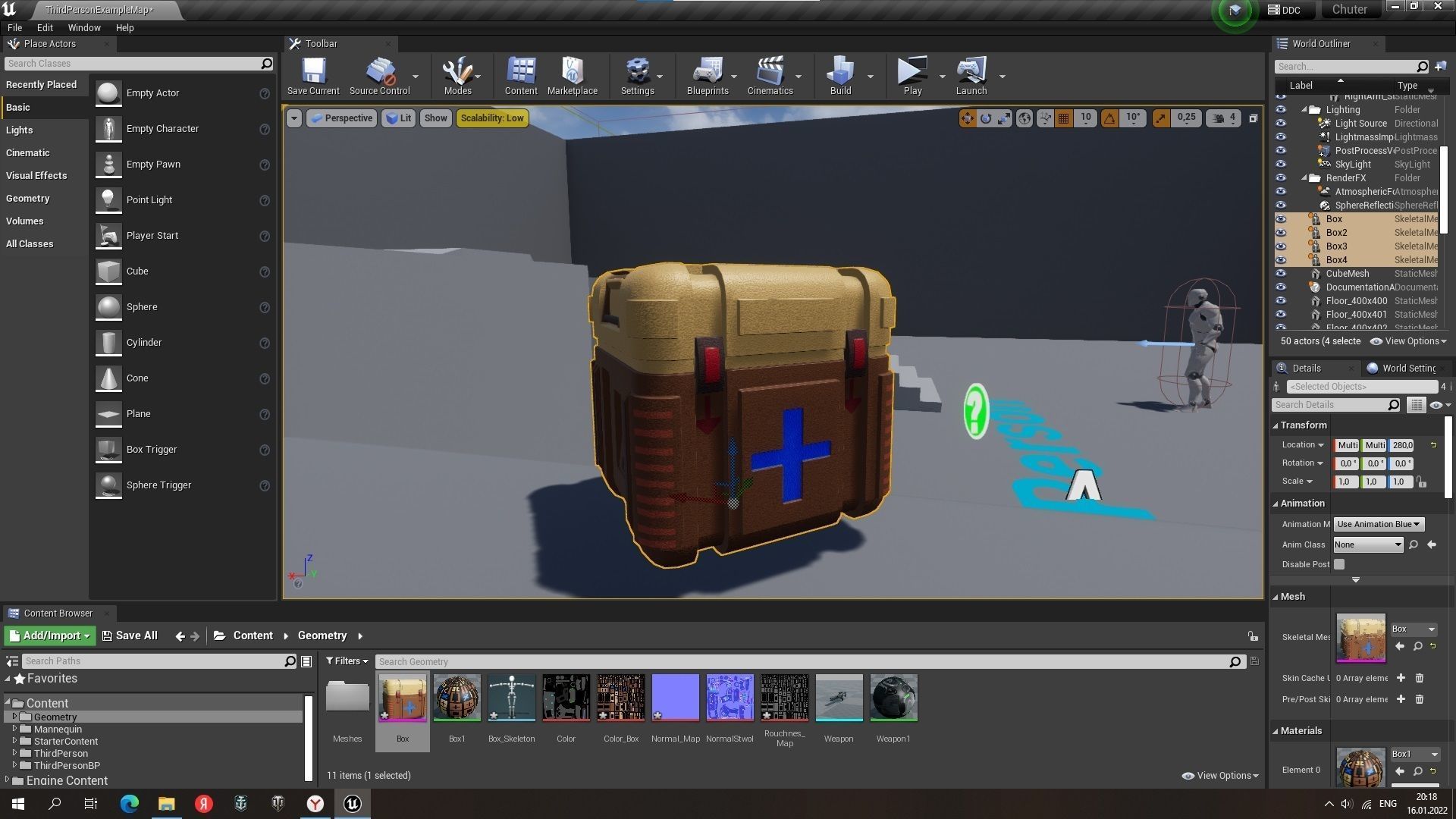Open the Anim Class dropdown set to None
Viewport: 1456px width, 819px height.
pos(1368,544)
